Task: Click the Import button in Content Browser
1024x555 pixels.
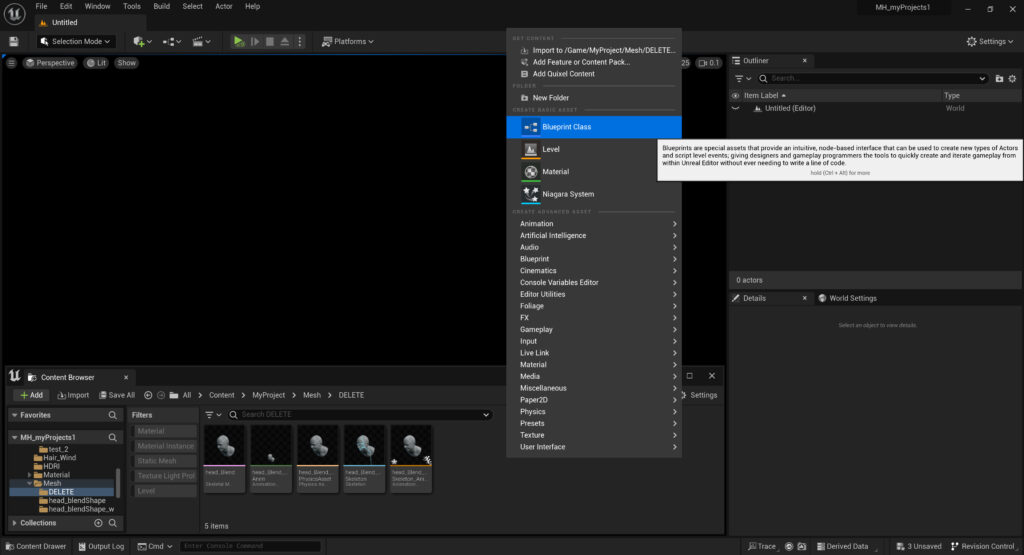Action: (72, 395)
